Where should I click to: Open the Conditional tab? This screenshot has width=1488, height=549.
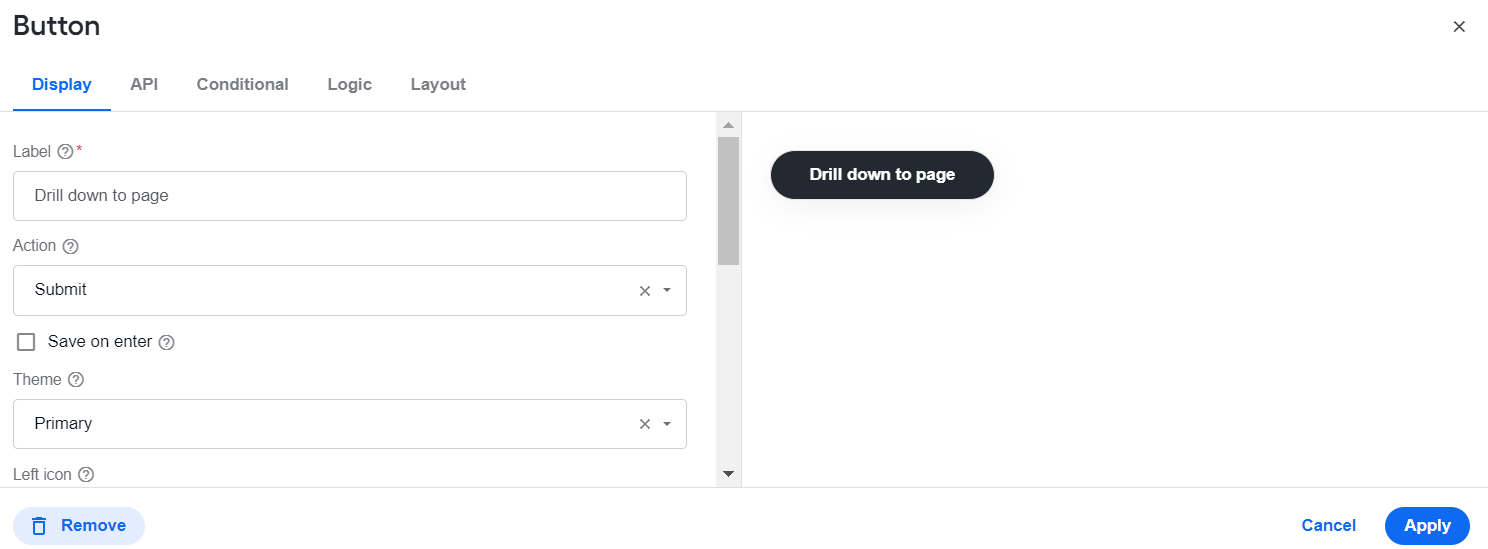[x=242, y=85]
